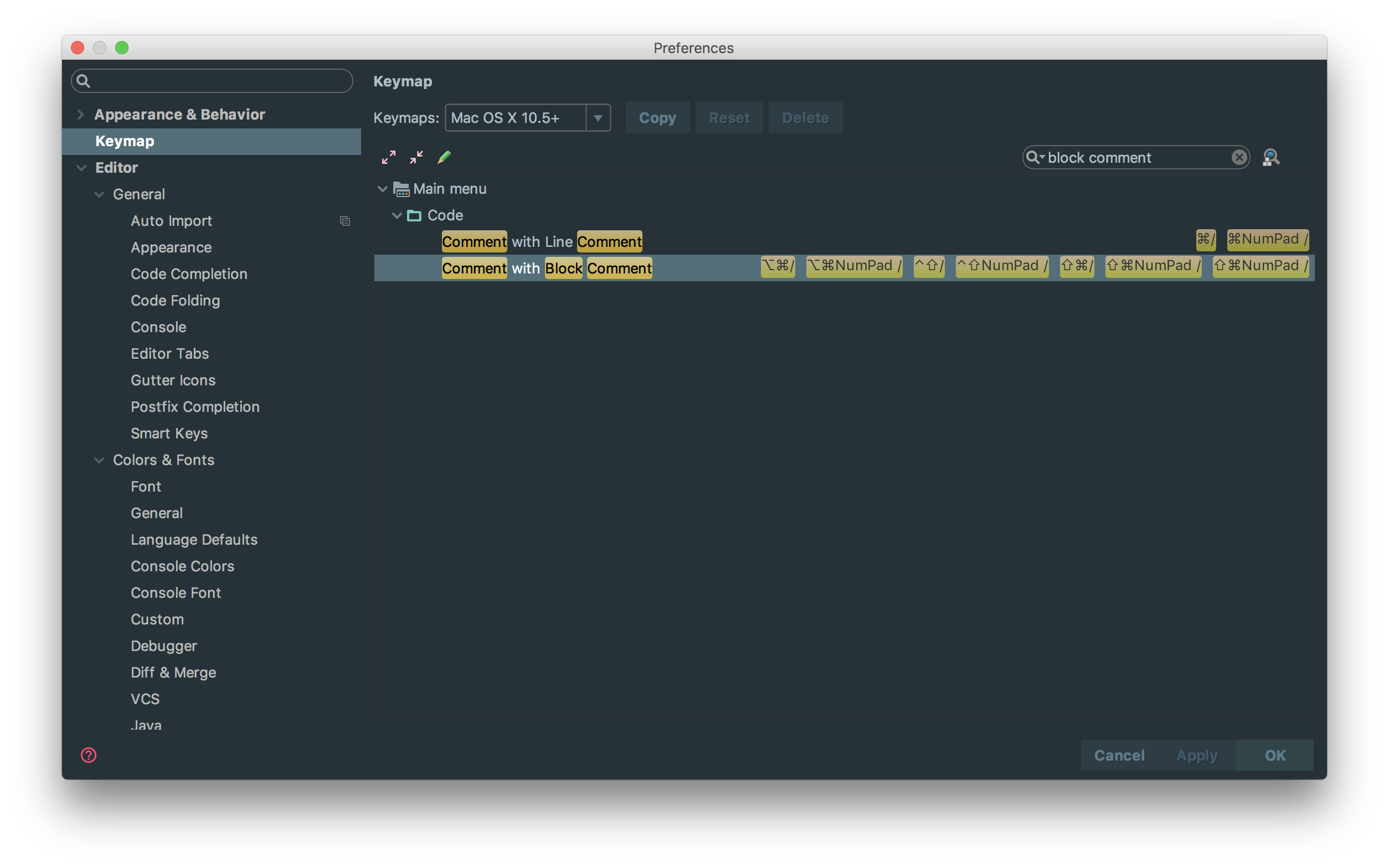Viewport: 1389px width, 868px height.
Task: Click the Find Actions by Shortcut icon
Action: (x=1270, y=157)
